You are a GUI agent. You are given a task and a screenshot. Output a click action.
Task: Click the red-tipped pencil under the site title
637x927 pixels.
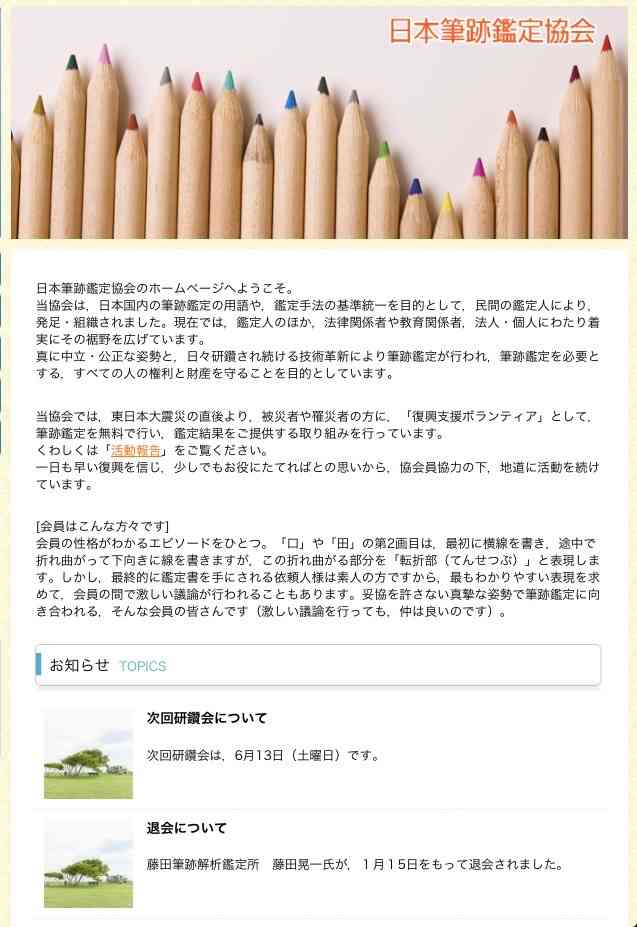[x=607, y=136]
